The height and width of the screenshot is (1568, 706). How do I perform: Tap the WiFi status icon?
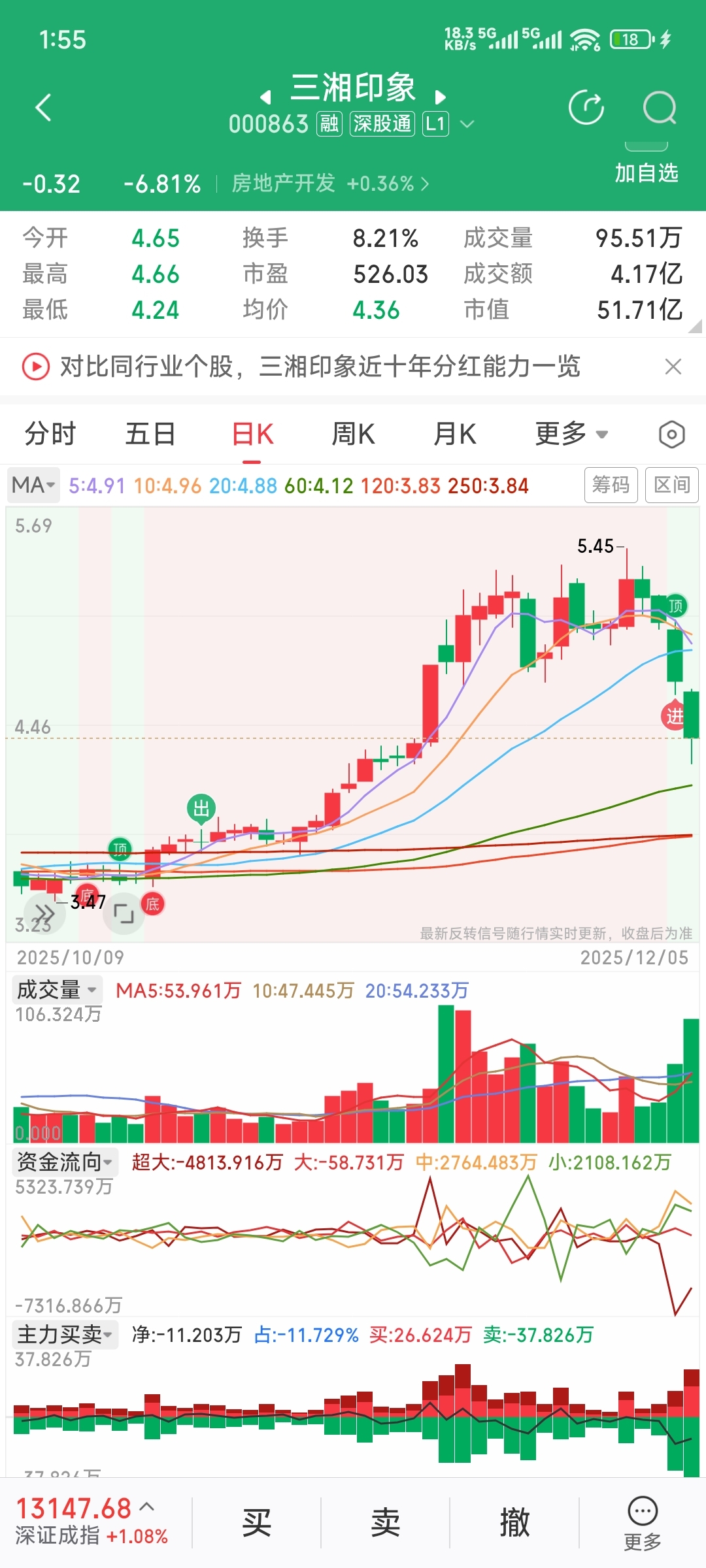tap(584, 40)
